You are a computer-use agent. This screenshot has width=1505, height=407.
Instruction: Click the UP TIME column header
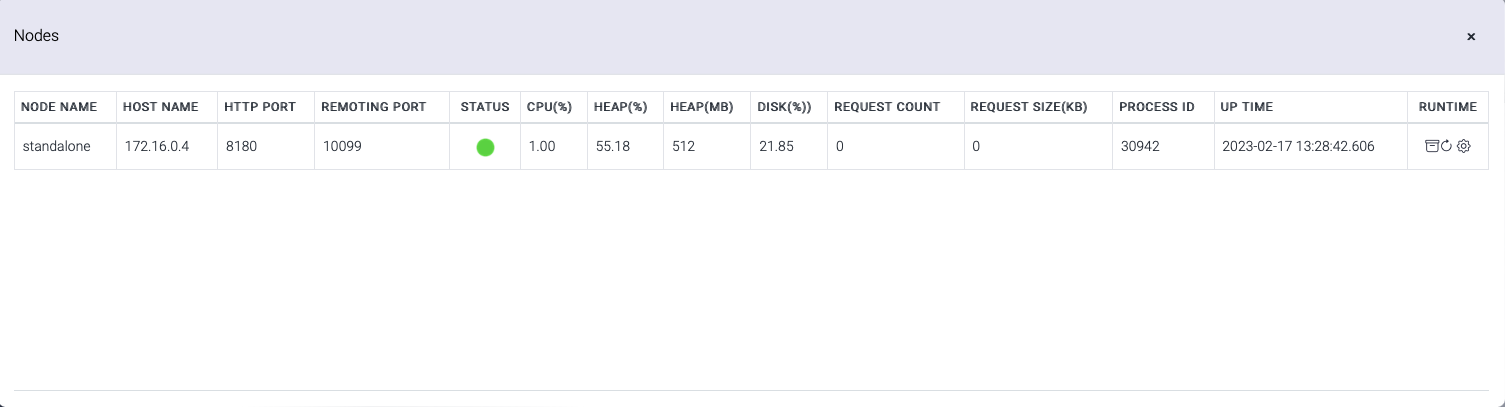(1246, 107)
